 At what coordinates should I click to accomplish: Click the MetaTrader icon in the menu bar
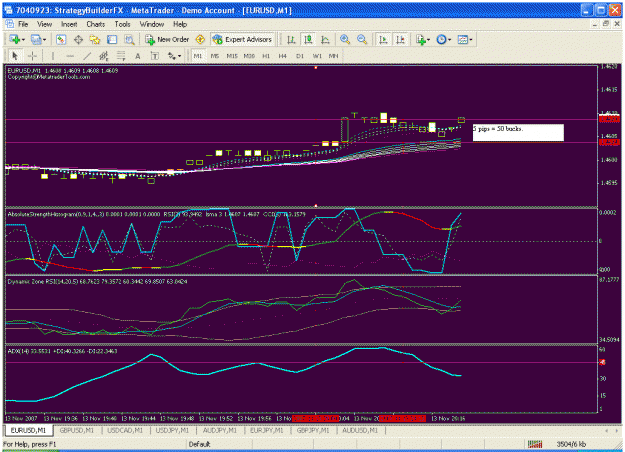(9, 24)
